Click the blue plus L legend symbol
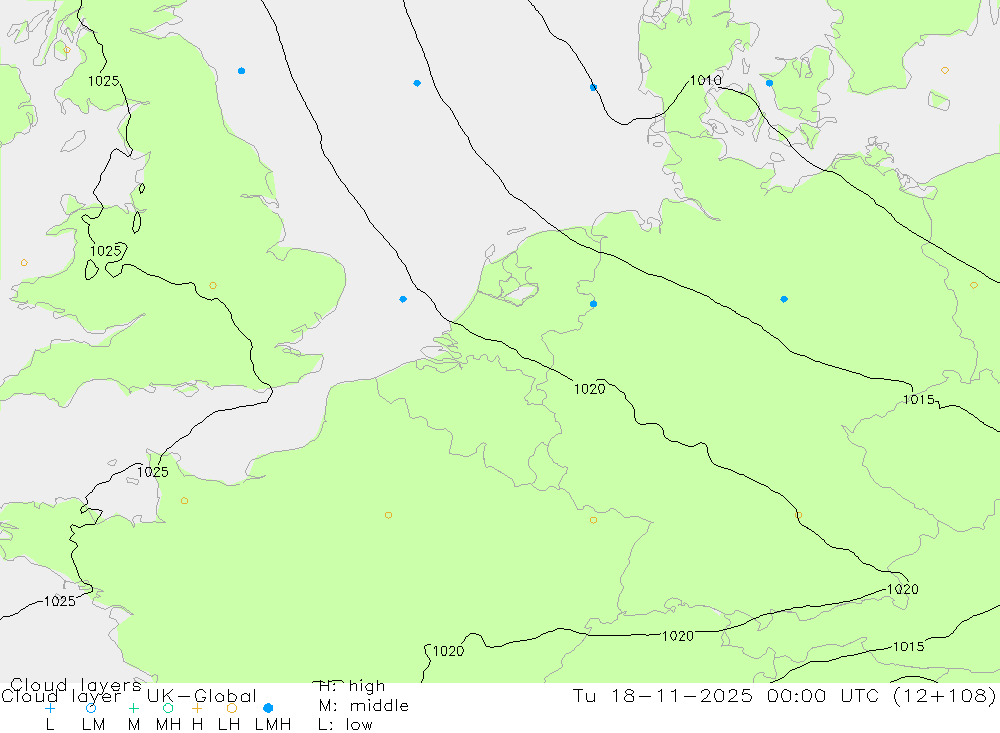 (x=50, y=708)
